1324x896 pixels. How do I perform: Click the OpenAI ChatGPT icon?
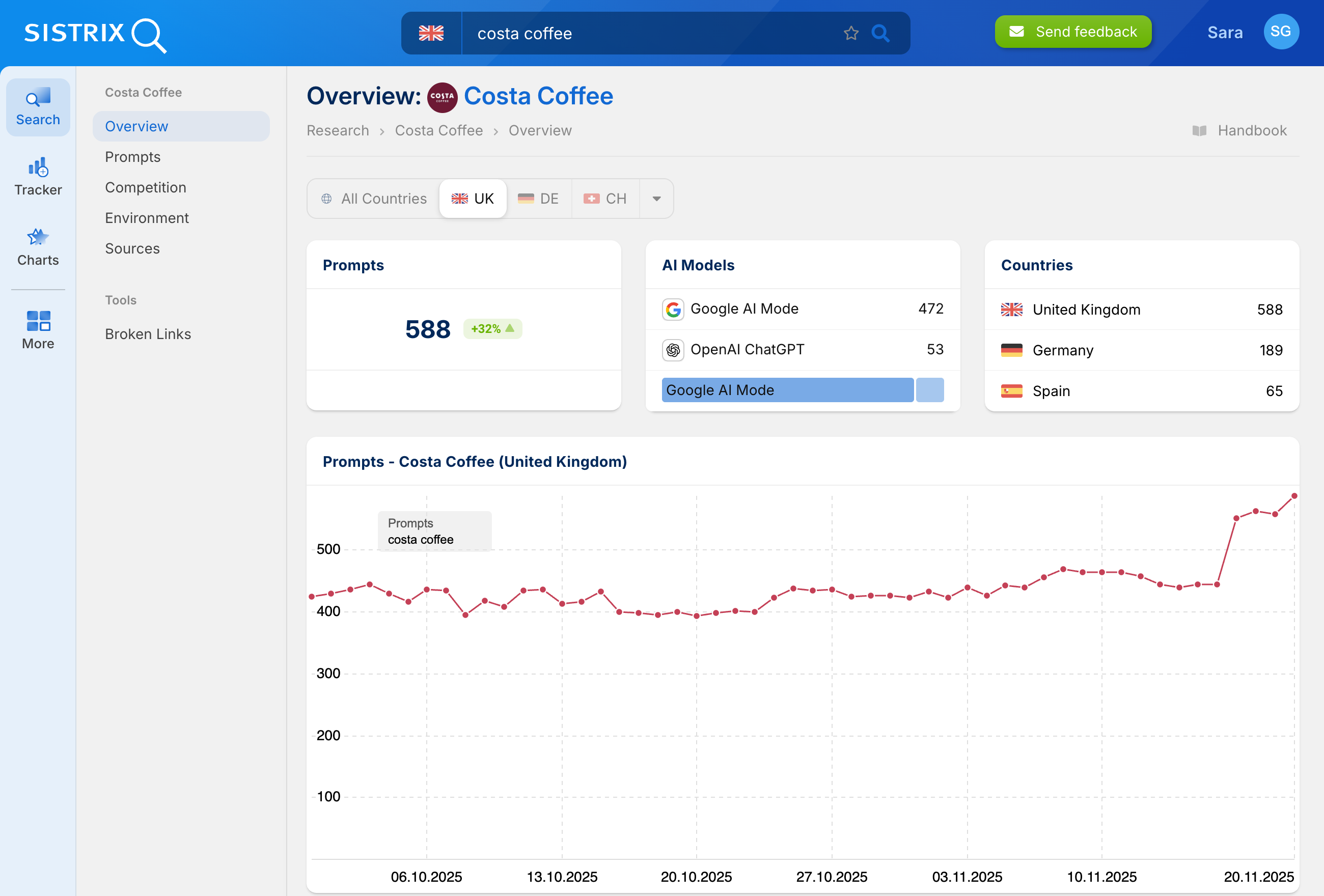pos(673,350)
